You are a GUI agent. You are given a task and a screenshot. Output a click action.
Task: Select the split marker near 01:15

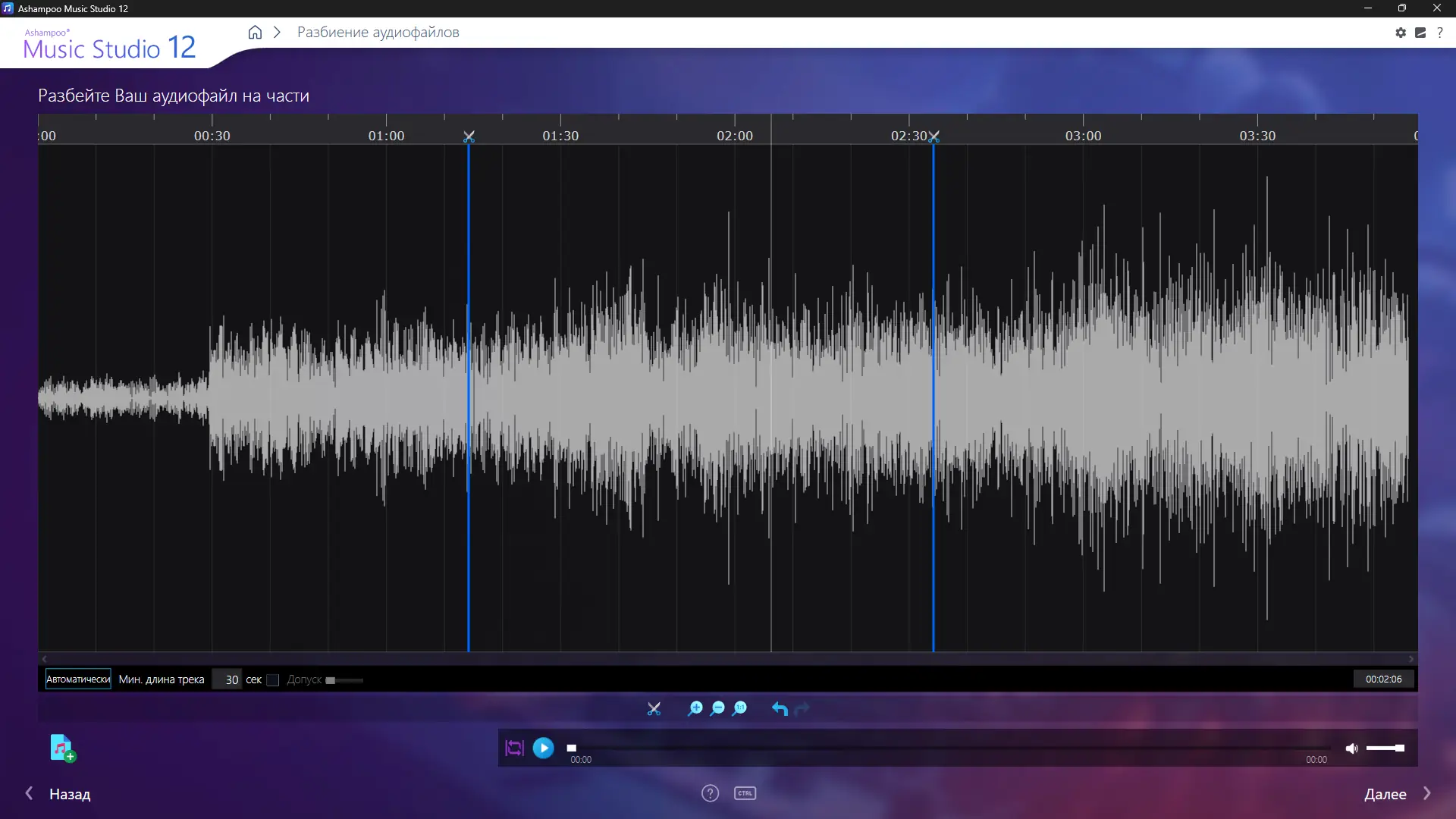click(x=469, y=137)
